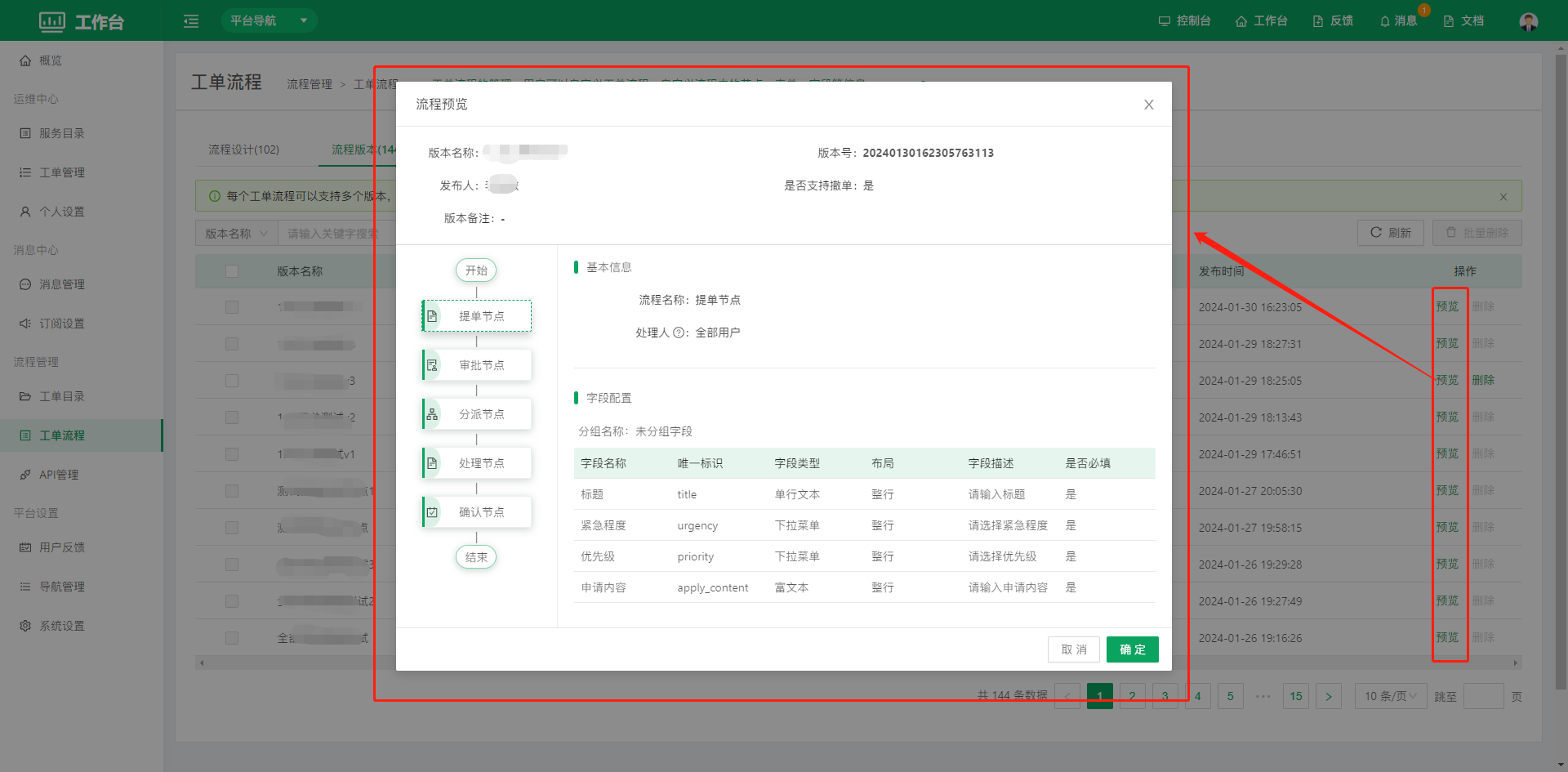The image size is (1568, 772).
Task: Click the user avatar icon
Action: [1529, 21]
